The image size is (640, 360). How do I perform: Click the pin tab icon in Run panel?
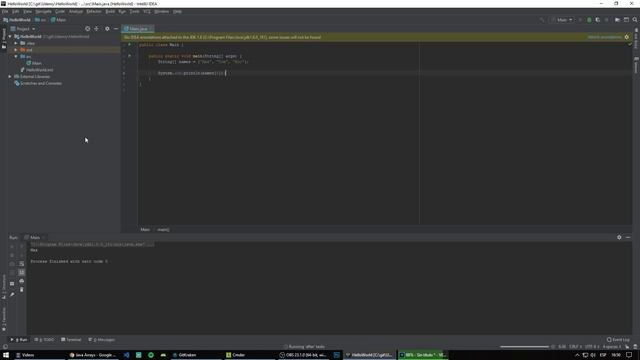point(12,294)
